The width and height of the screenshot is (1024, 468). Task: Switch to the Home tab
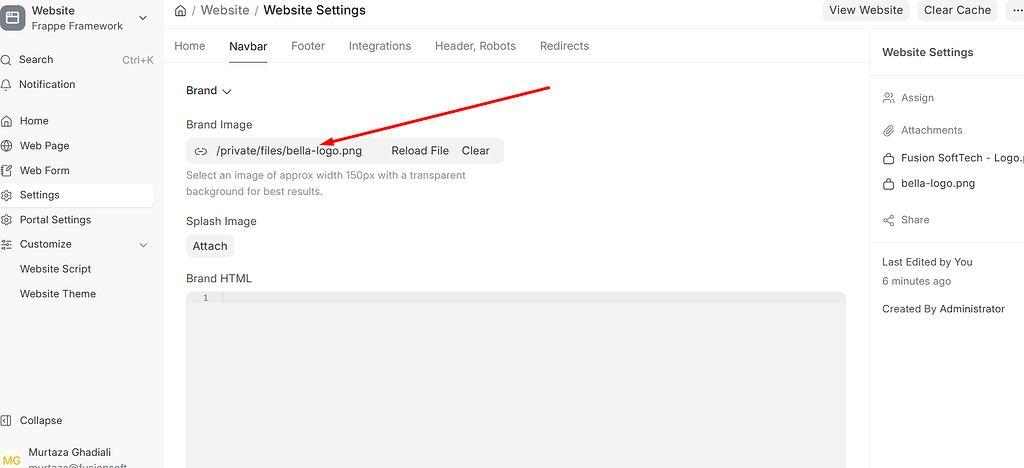(x=189, y=46)
